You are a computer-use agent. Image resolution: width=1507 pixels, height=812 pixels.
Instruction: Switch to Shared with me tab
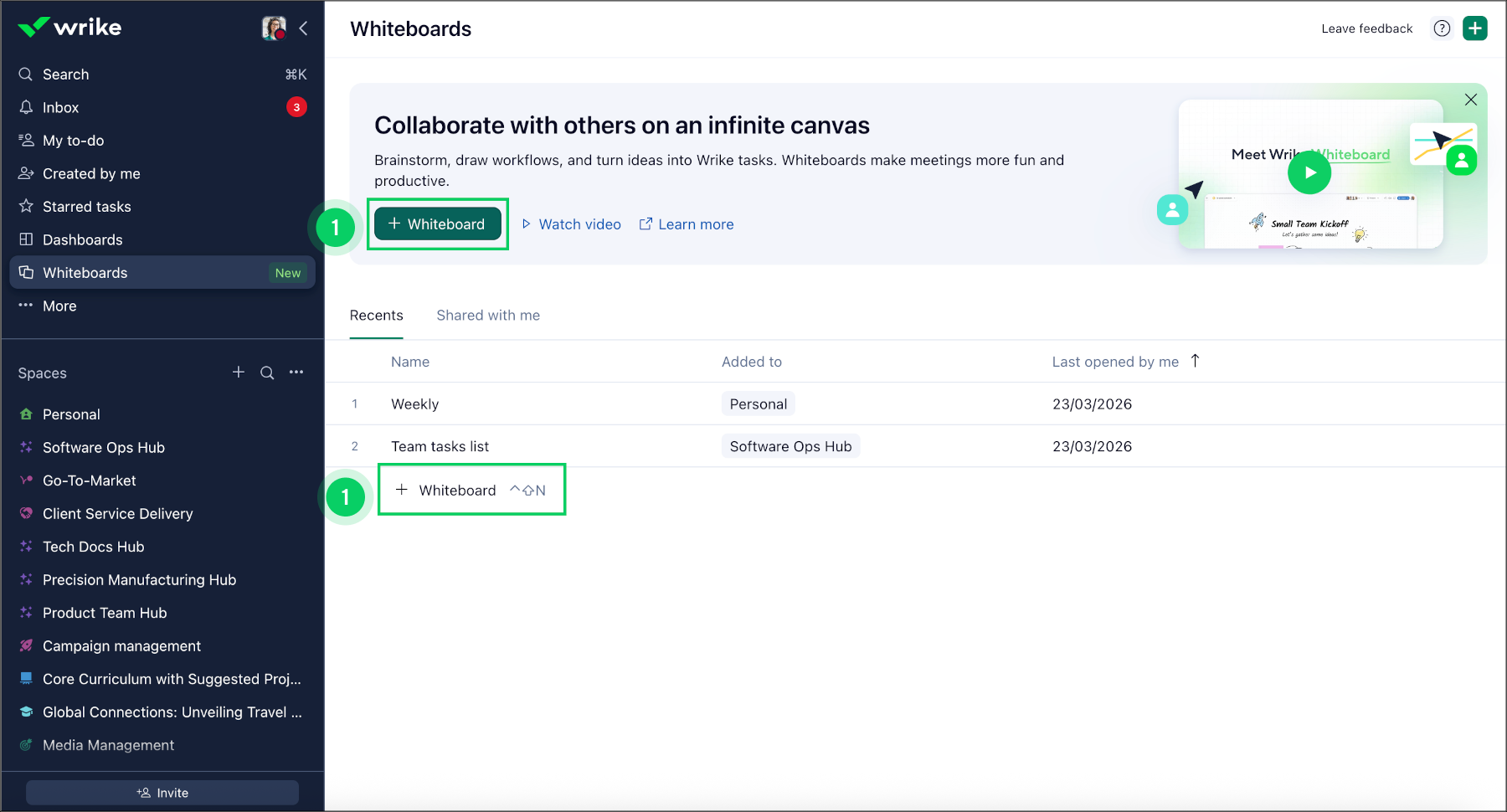[488, 316]
